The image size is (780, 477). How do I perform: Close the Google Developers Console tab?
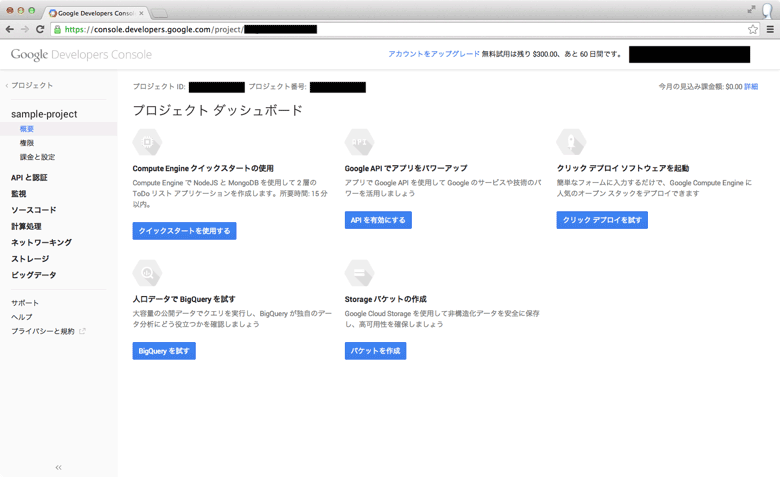tap(141, 13)
